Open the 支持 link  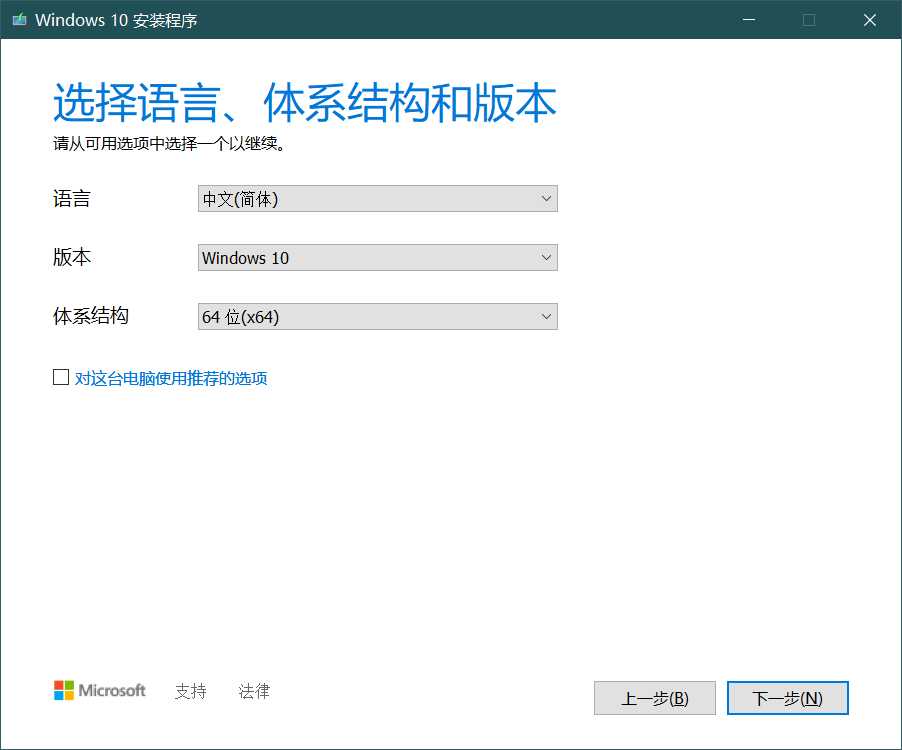[190, 691]
